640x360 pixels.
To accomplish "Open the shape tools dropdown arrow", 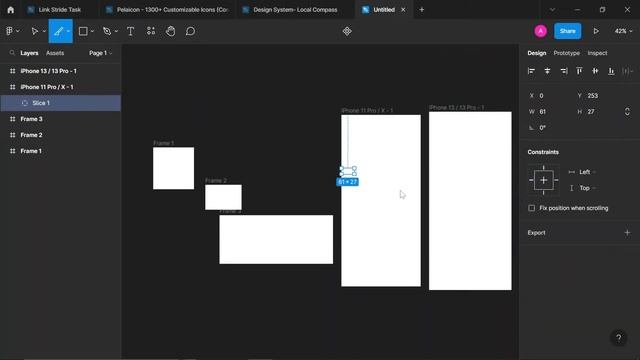I will 92,31.
